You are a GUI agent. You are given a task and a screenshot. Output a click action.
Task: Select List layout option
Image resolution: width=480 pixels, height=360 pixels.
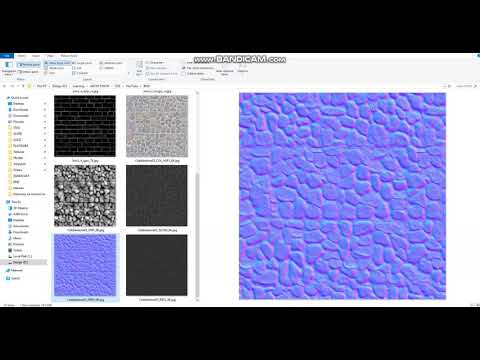pyautogui.click(x=77, y=68)
